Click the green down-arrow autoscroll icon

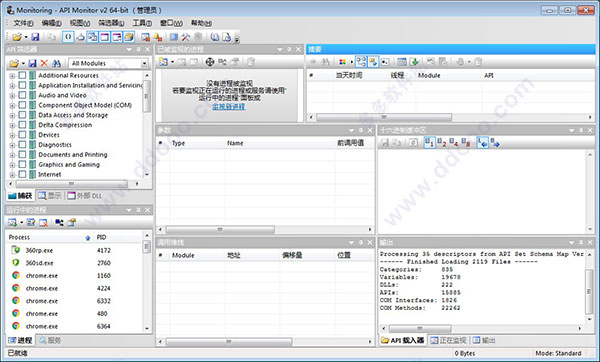click(x=414, y=62)
